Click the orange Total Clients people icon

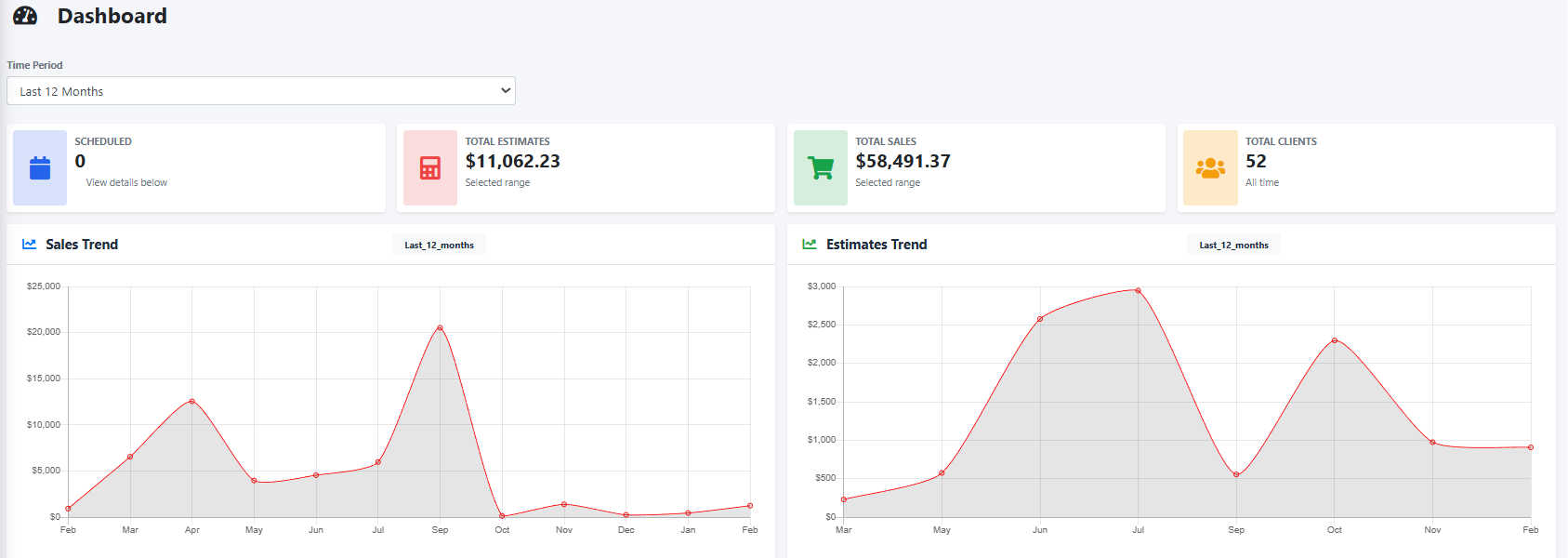point(1210,168)
